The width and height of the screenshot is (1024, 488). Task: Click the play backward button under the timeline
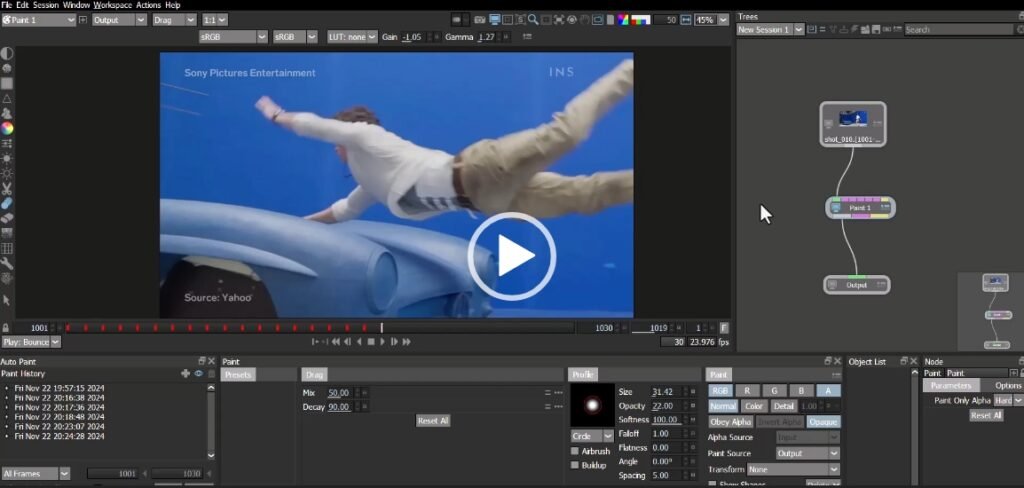tap(359, 342)
